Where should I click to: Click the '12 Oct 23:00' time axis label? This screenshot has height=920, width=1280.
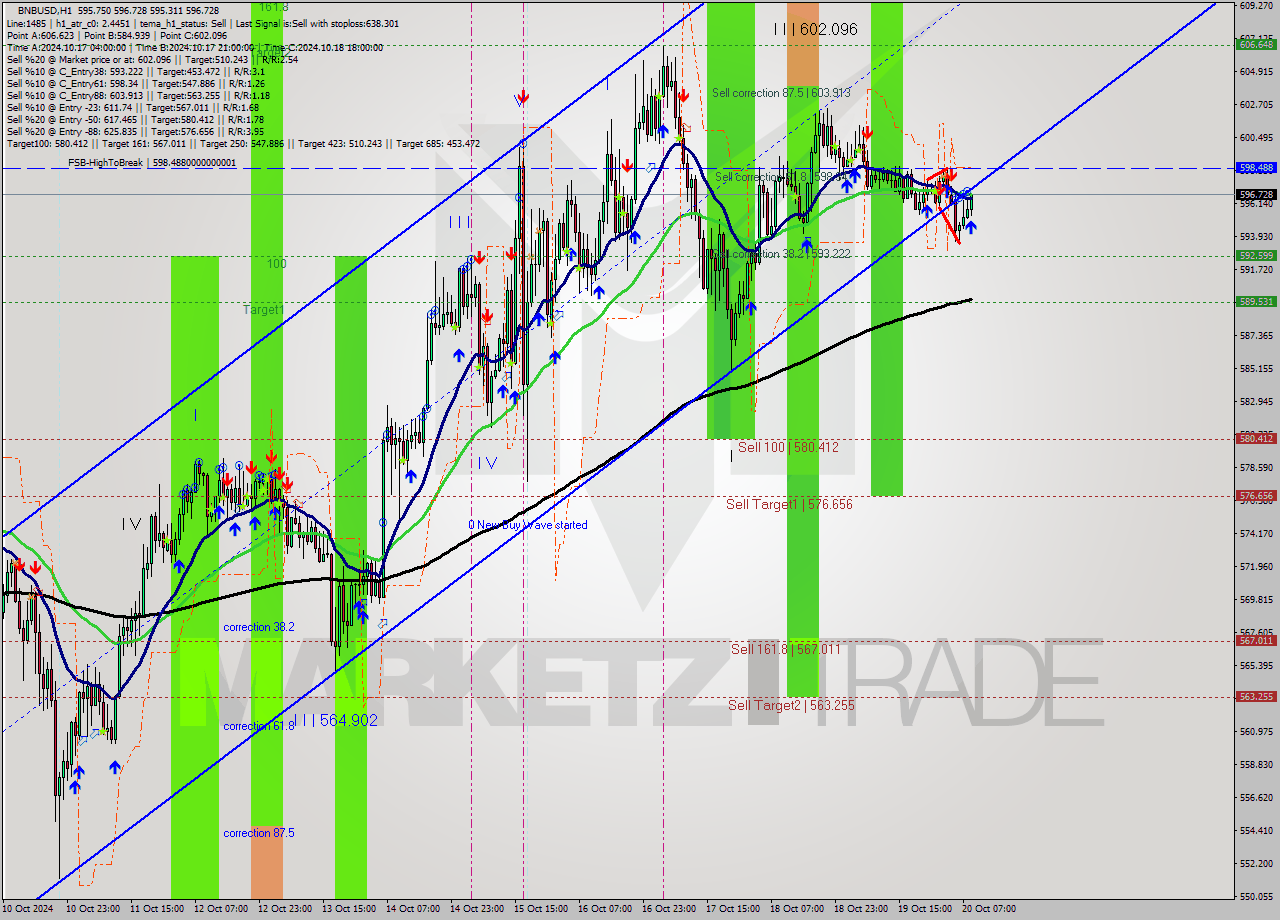coord(283,909)
